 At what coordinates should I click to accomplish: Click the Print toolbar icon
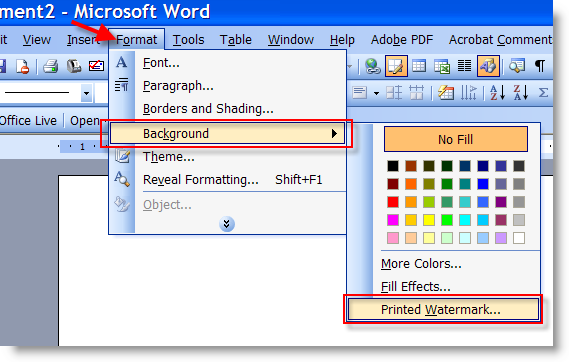click(50, 66)
